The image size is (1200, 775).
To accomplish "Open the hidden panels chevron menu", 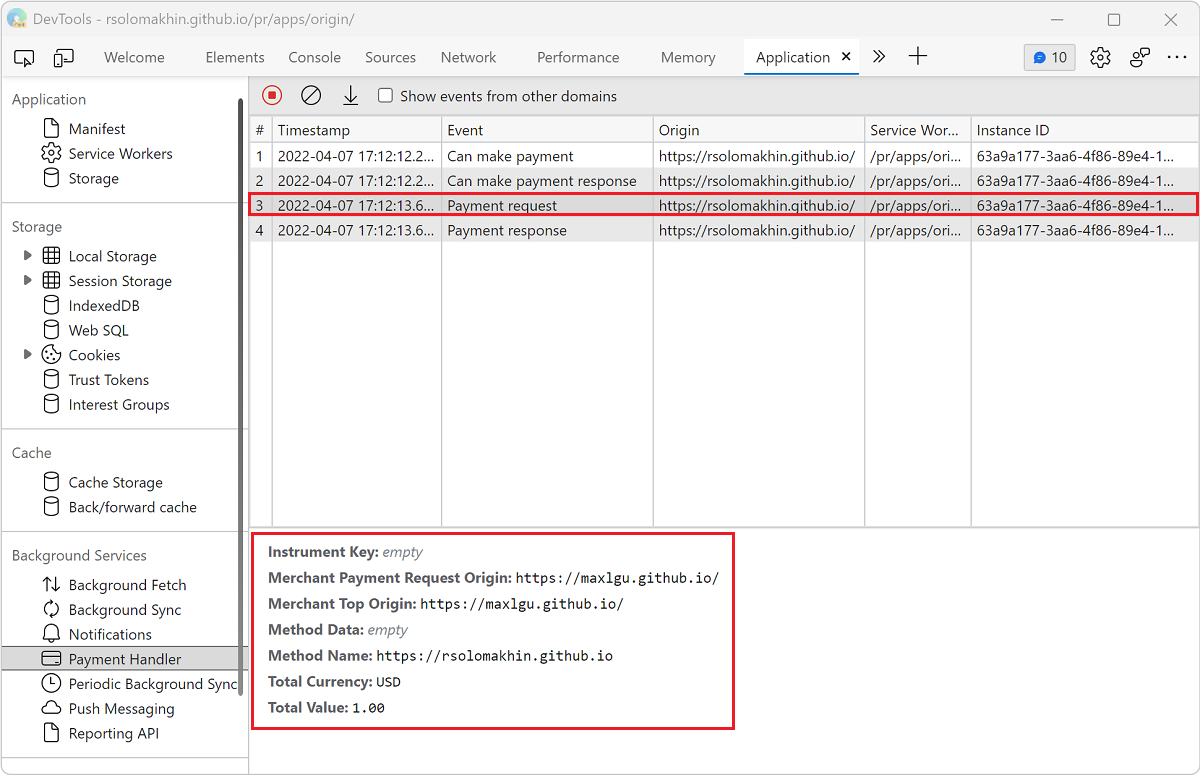I will click(x=878, y=57).
